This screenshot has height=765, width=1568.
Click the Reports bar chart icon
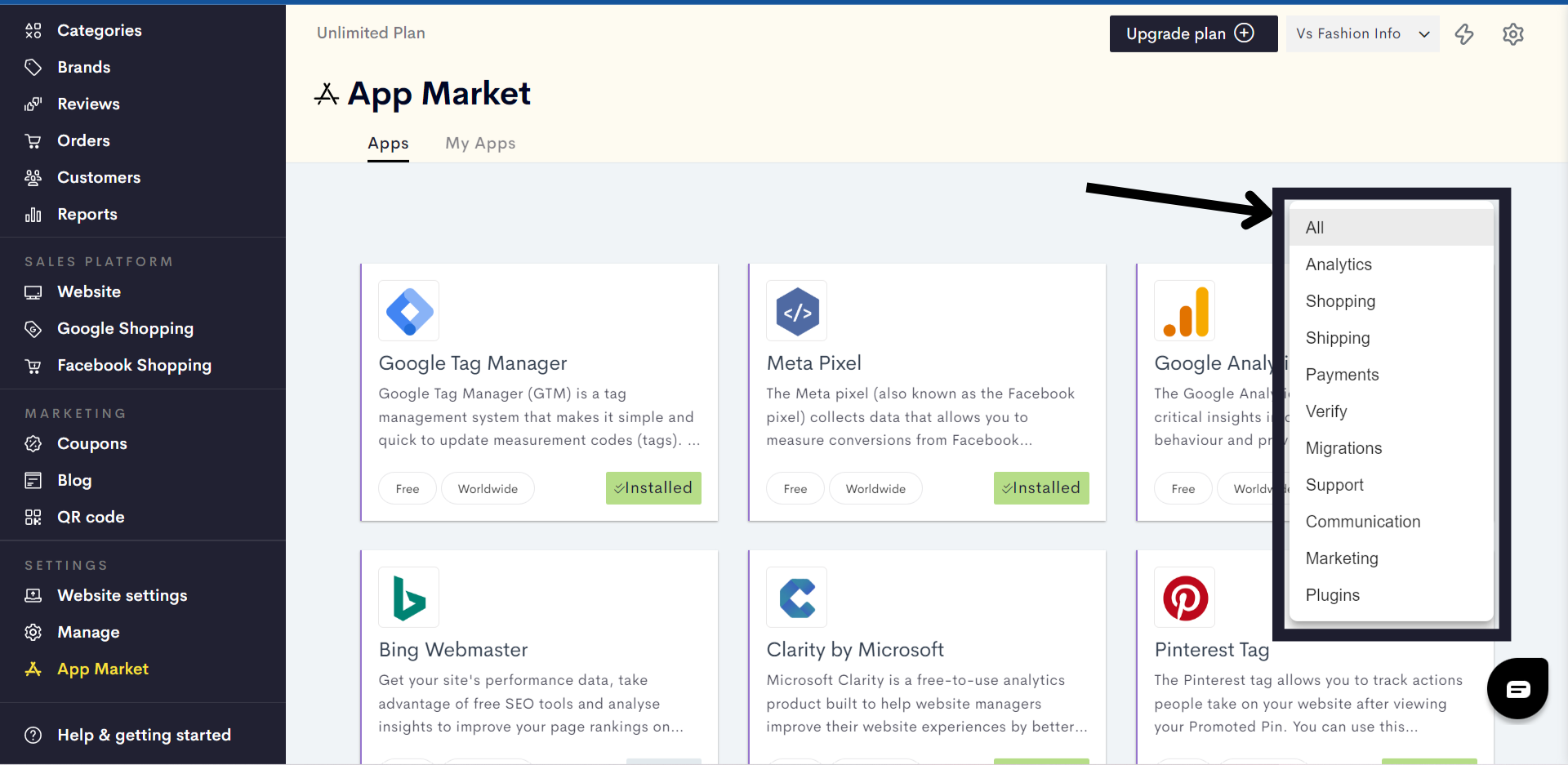point(33,214)
